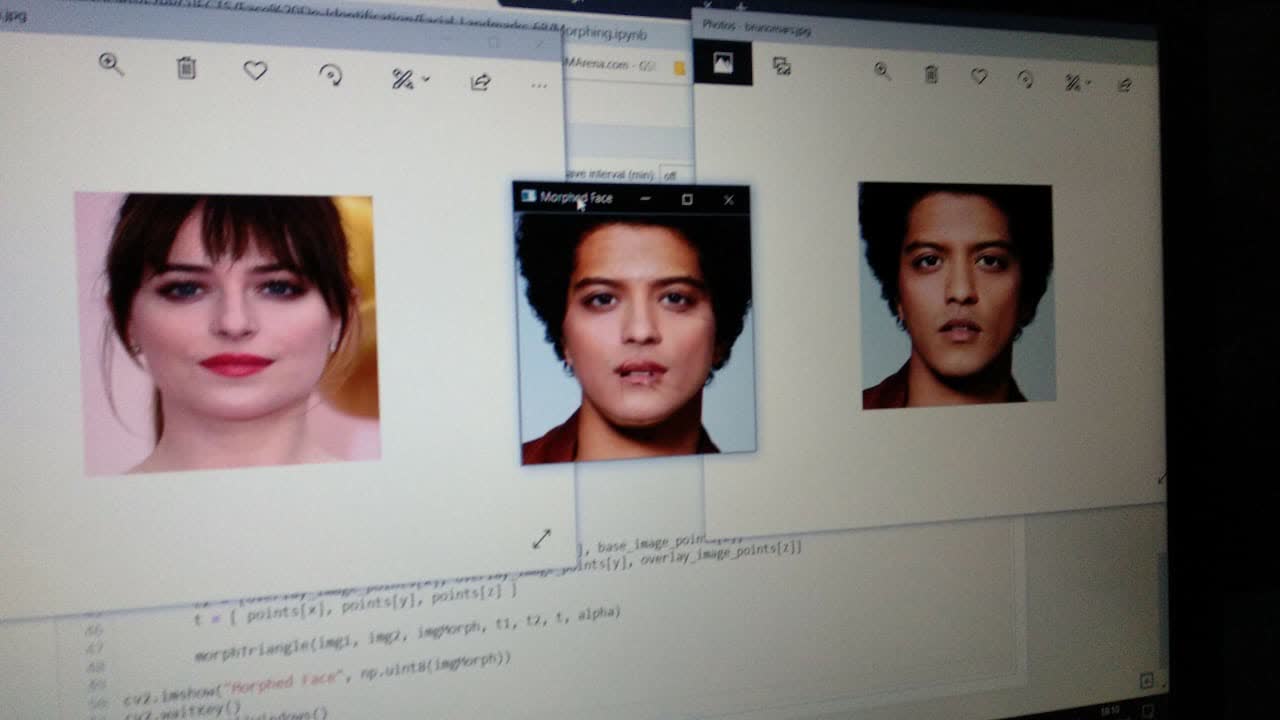Select the woman's portrait in left Photos window
This screenshot has width=1280, height=720.
tap(227, 332)
